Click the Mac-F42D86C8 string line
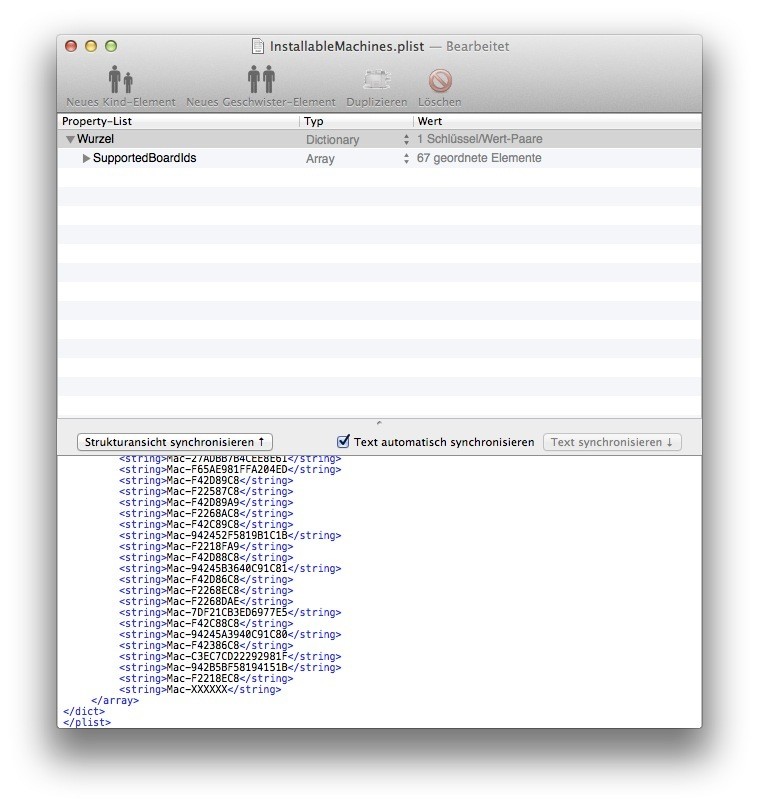The image size is (759, 807). [x=206, y=580]
